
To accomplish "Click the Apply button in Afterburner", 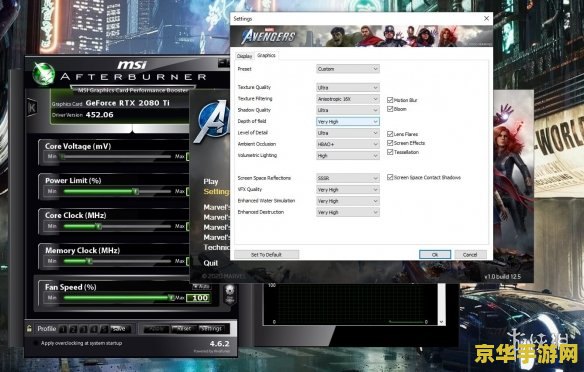I will (x=156, y=329).
